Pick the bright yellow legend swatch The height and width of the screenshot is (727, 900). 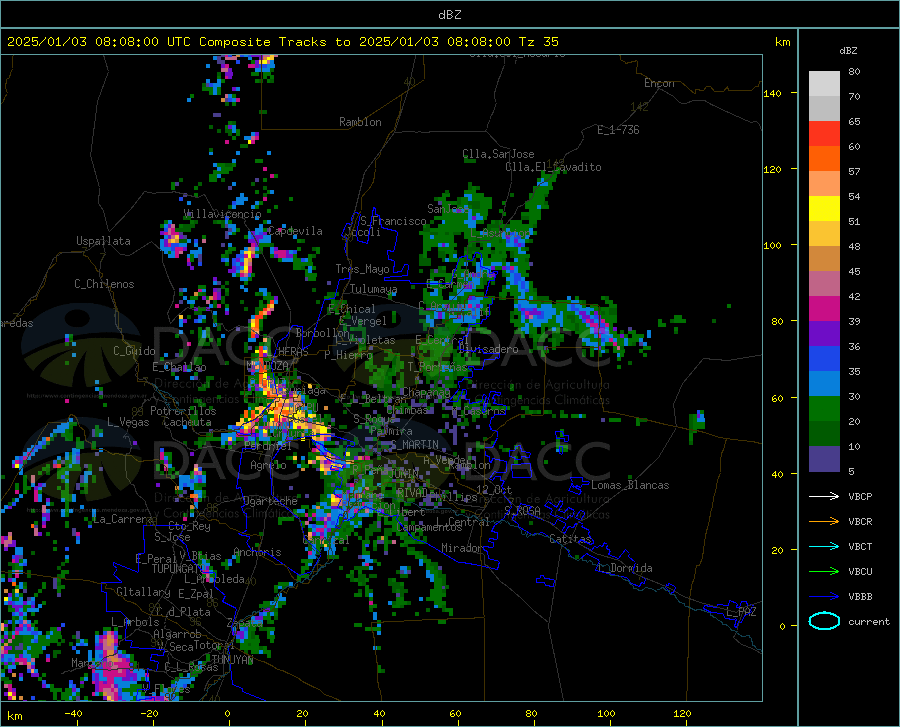824,209
